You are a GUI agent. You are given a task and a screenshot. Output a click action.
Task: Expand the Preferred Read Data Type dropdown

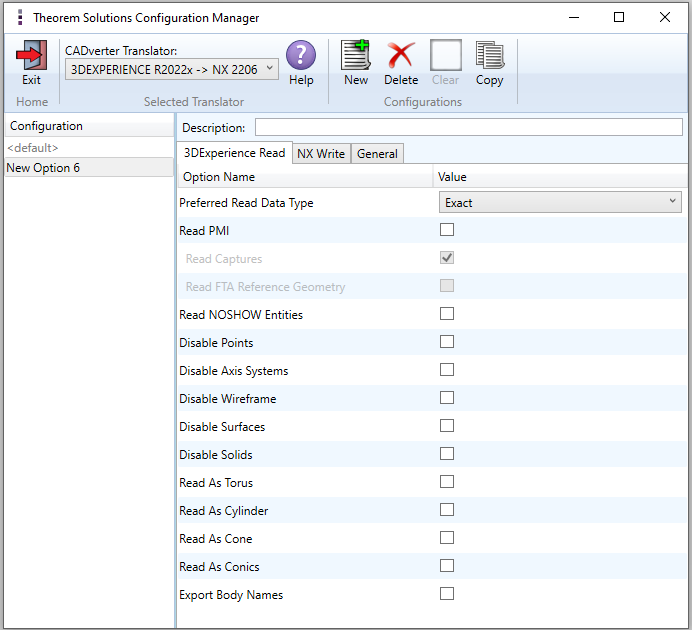tap(560, 202)
